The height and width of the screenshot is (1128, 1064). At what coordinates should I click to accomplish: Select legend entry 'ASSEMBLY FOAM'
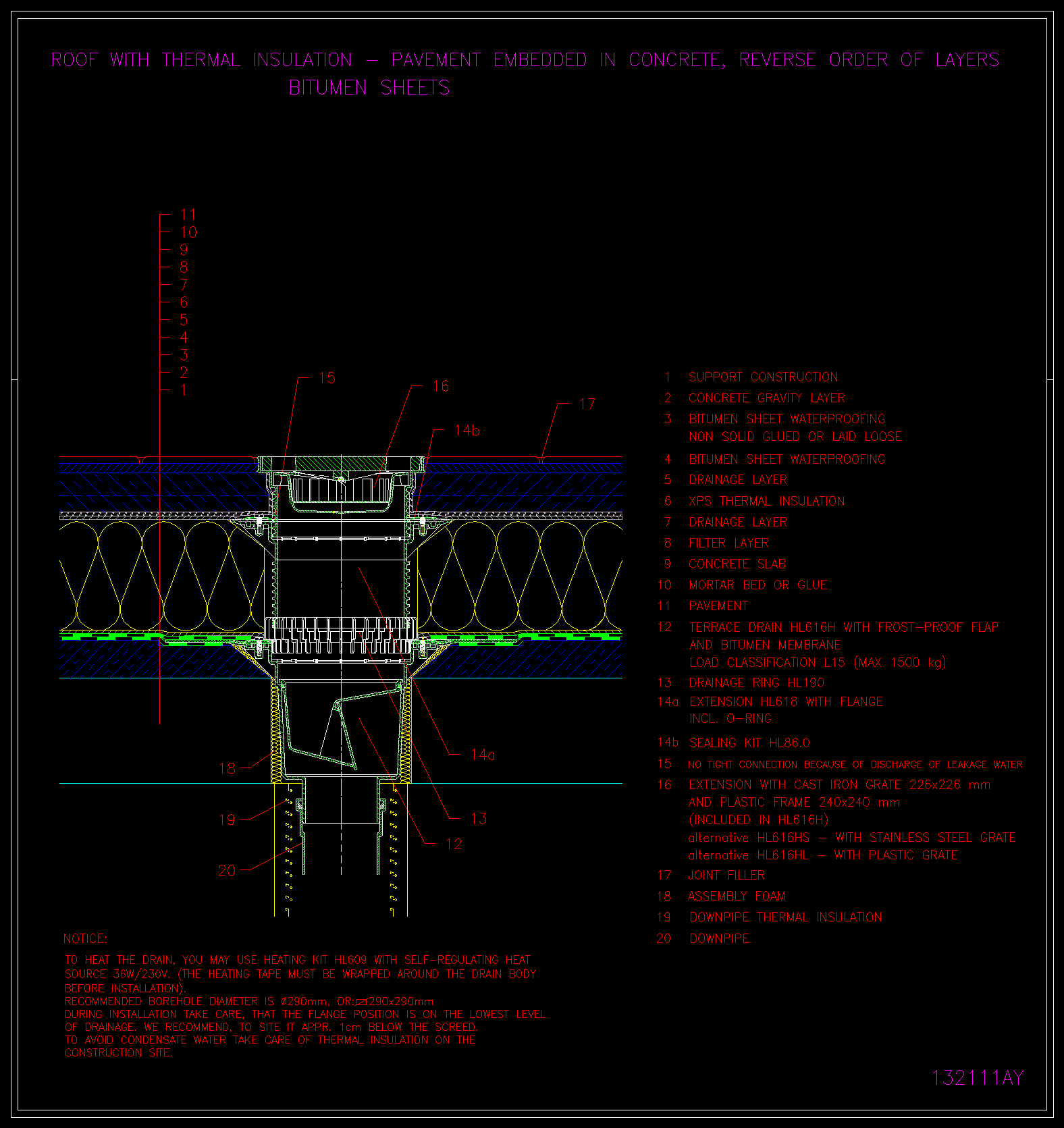tap(737, 896)
